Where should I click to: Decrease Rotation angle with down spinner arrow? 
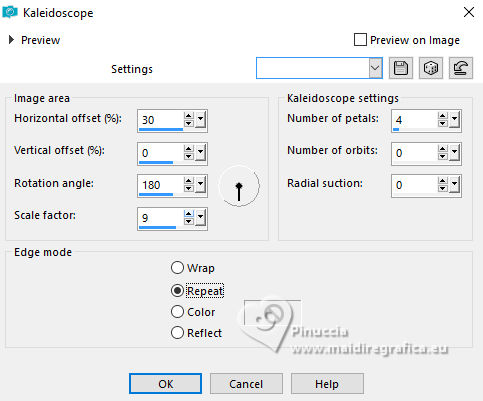tap(189, 188)
